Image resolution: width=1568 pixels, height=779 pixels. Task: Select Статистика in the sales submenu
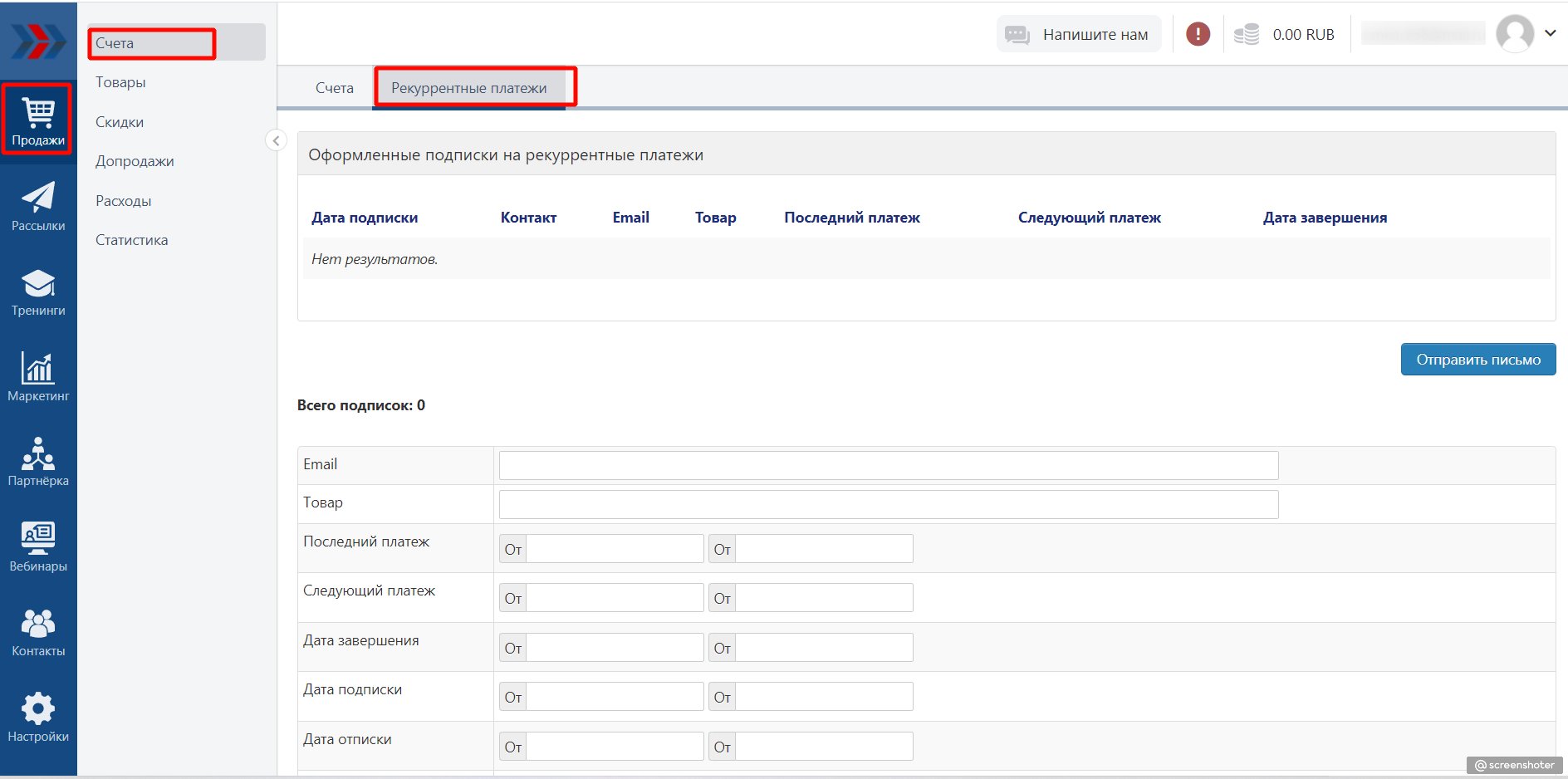[131, 240]
